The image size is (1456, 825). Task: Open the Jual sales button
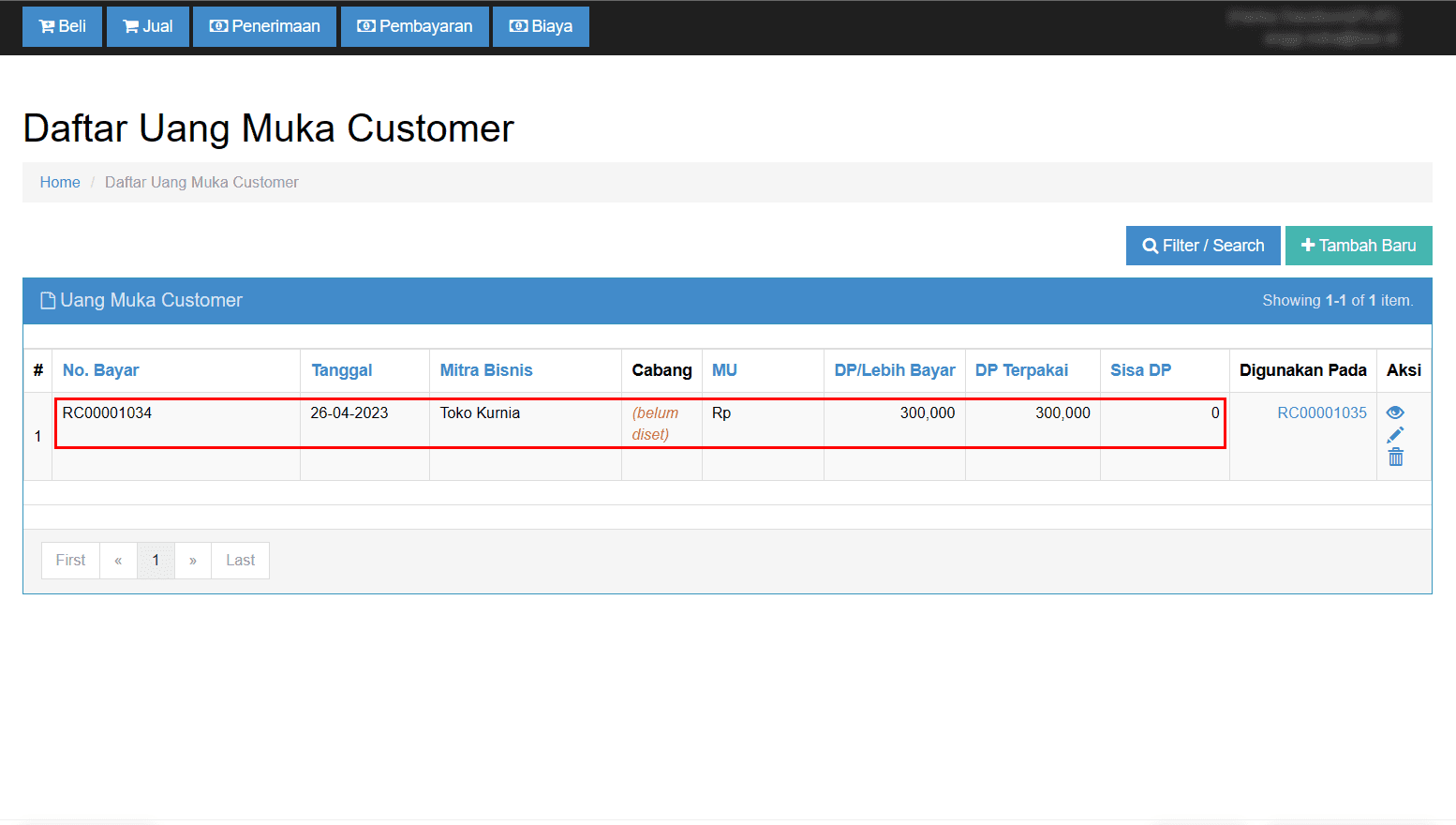pos(148,26)
